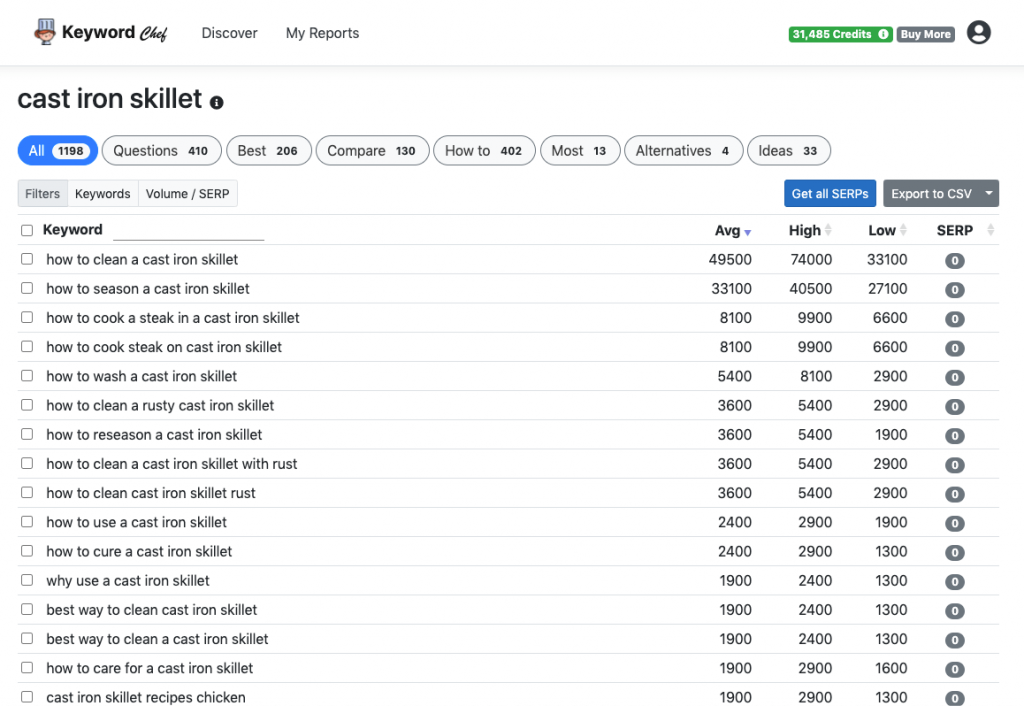Screen dimensions: 1024x706
Task: Open My Reports in the top navigation
Action: 322,33
